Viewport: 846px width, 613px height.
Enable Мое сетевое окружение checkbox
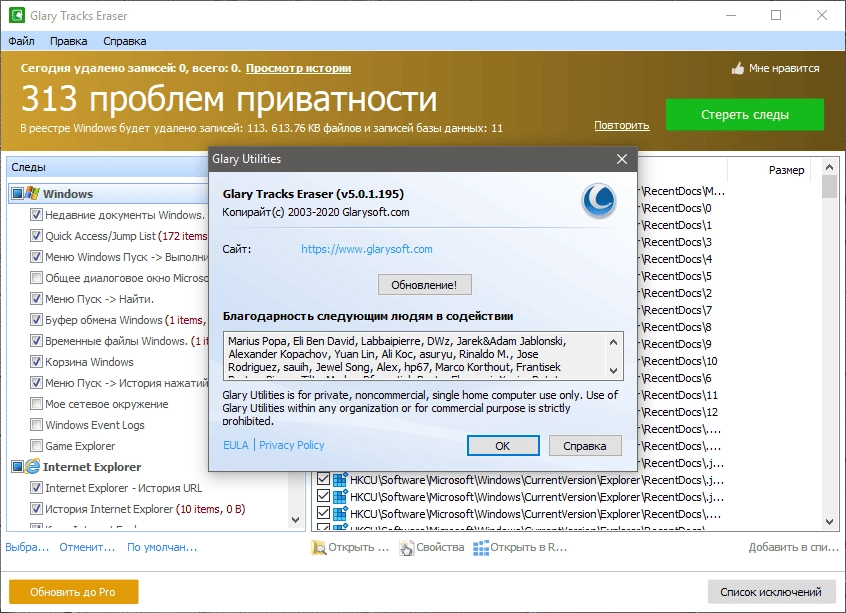click(36, 404)
